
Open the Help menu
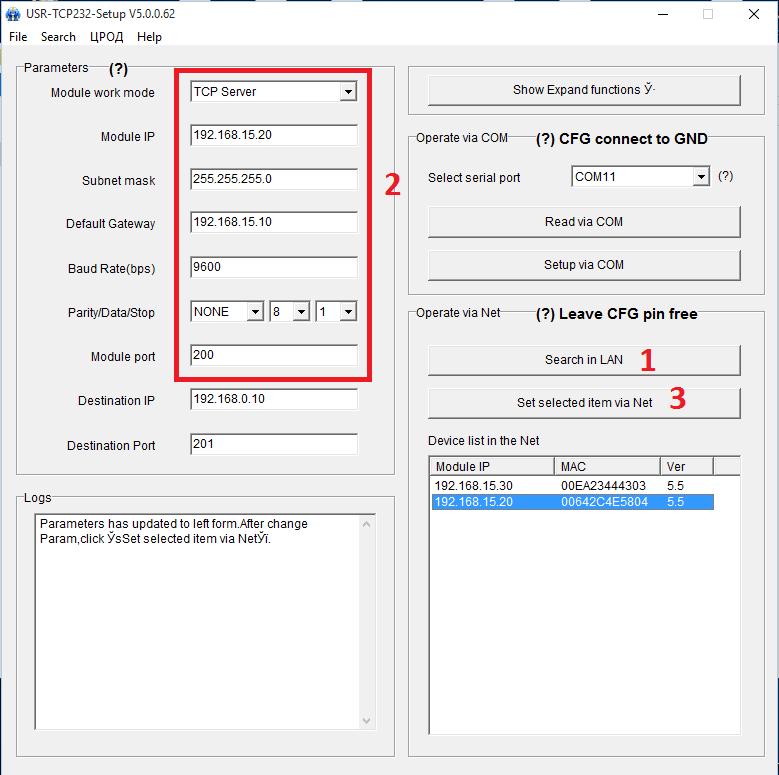[149, 37]
